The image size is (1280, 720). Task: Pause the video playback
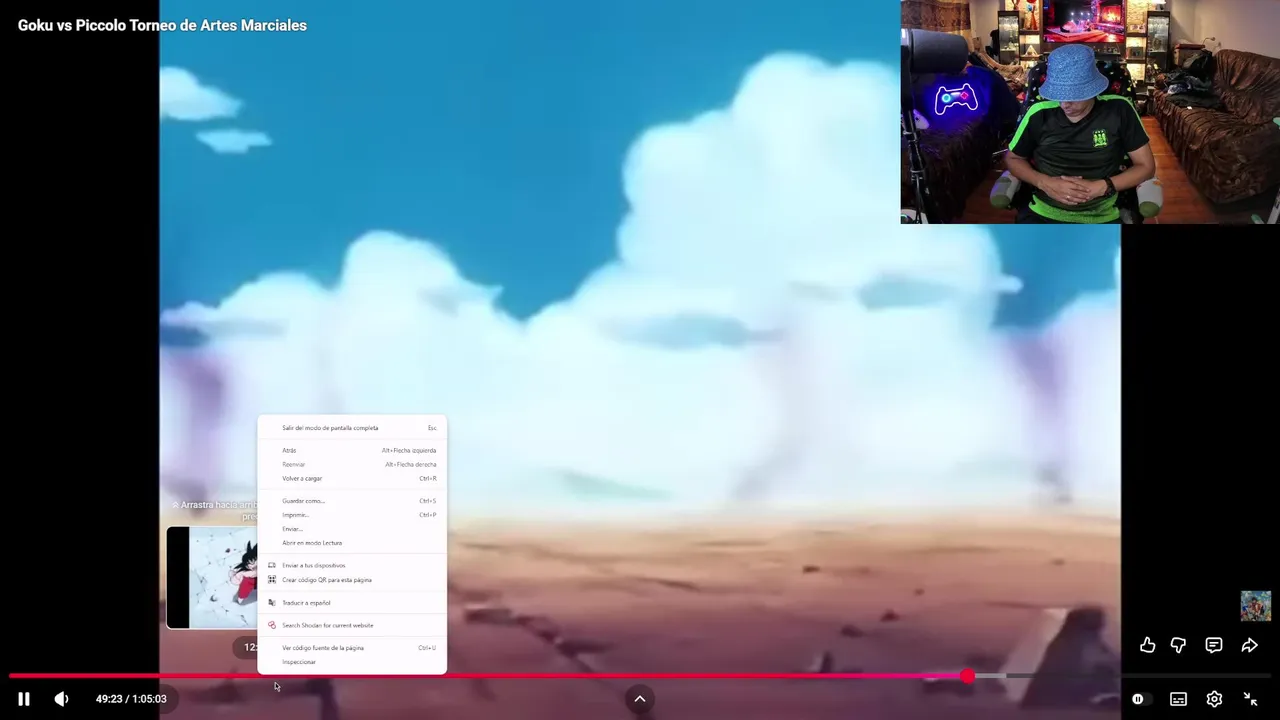pos(24,699)
